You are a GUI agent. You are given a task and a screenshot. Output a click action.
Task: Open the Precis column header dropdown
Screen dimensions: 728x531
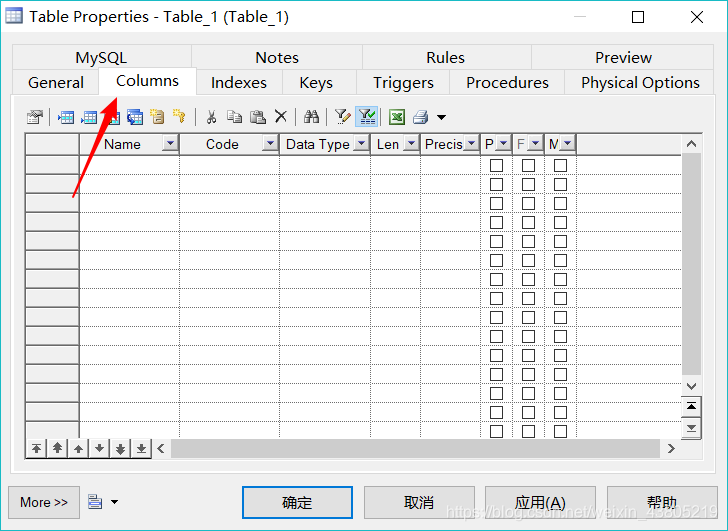(471, 144)
